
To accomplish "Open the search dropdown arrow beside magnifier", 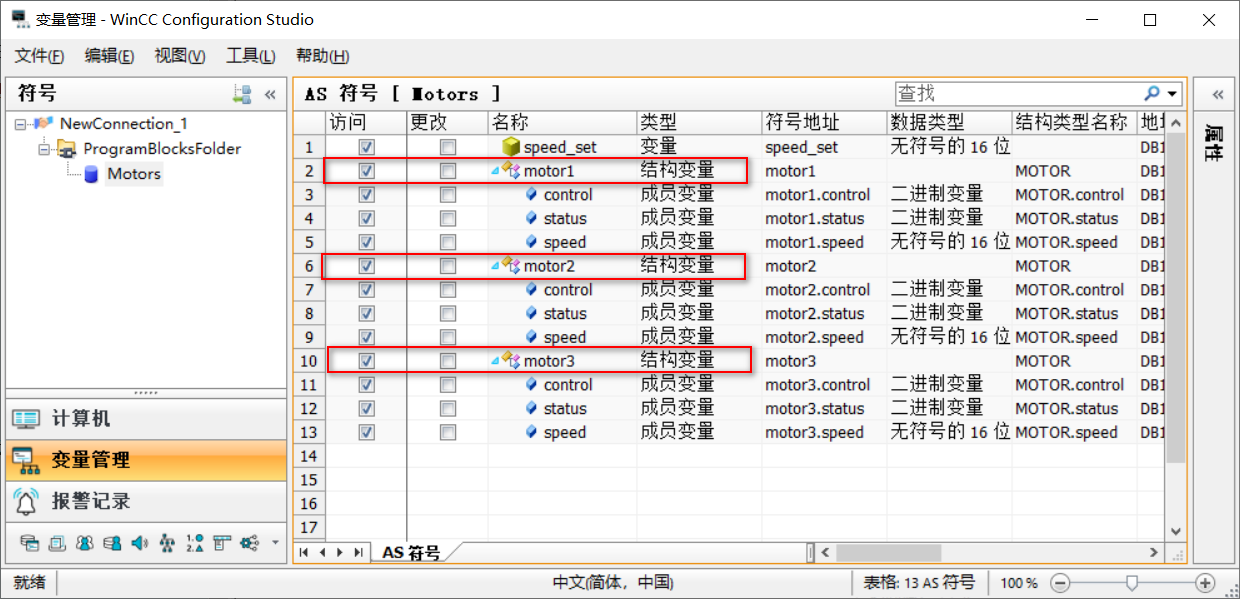I will pyautogui.click(x=1170, y=92).
